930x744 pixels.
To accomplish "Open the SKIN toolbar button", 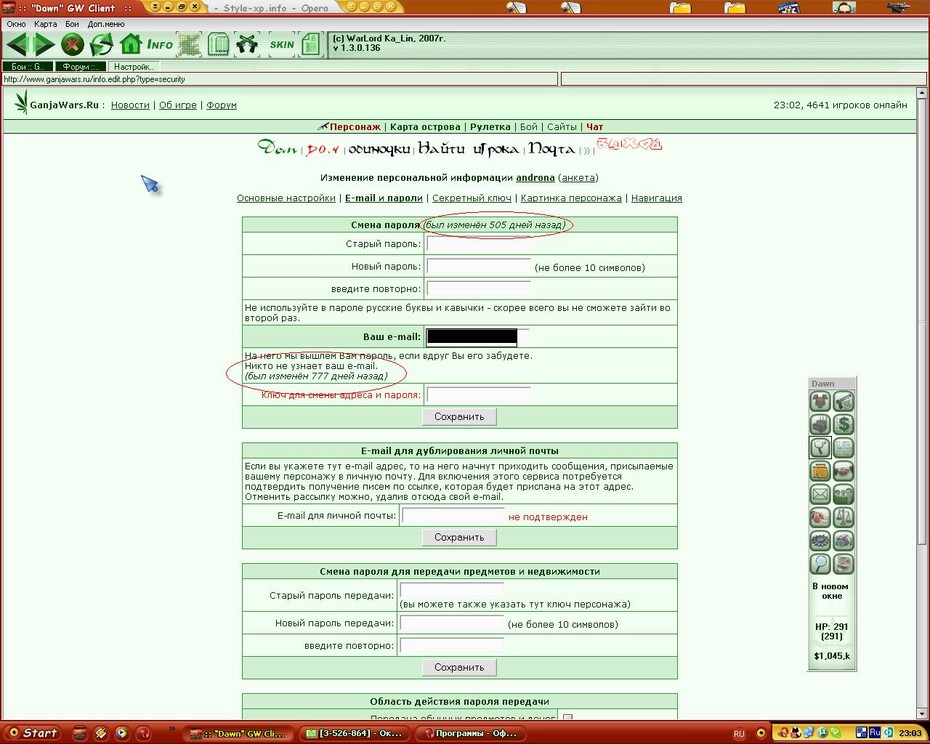I will pyautogui.click(x=282, y=44).
